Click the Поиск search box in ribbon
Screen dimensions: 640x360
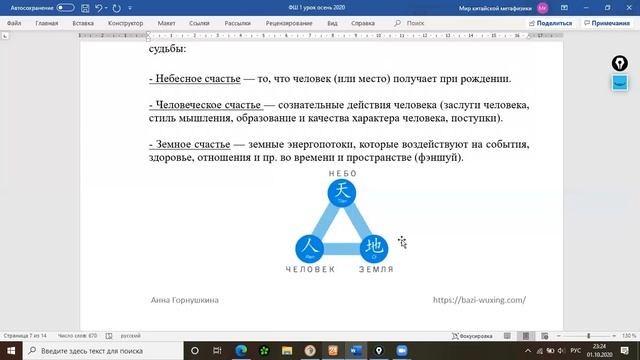409,23
